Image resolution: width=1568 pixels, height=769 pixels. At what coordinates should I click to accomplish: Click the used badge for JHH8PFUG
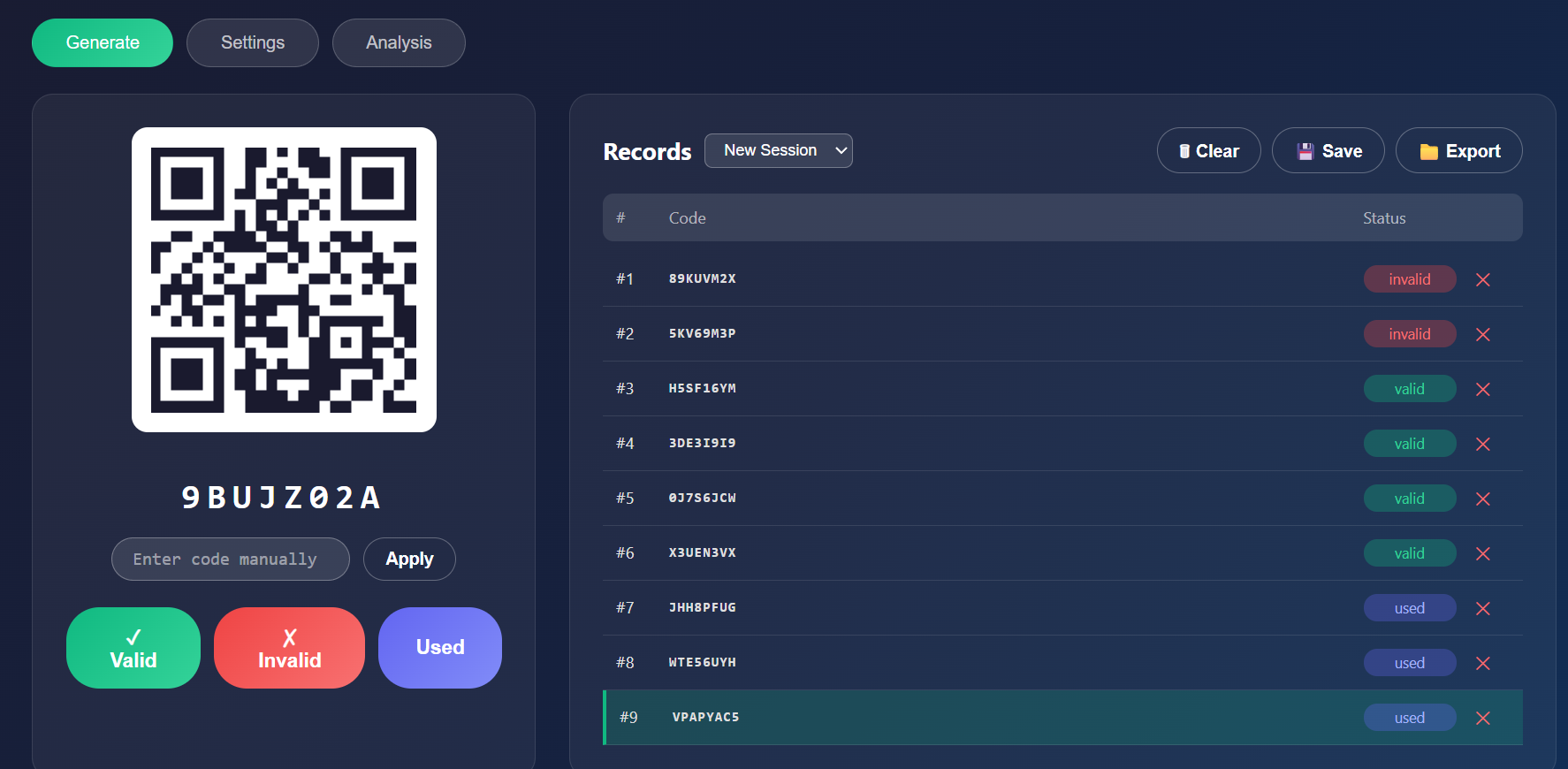1410,608
